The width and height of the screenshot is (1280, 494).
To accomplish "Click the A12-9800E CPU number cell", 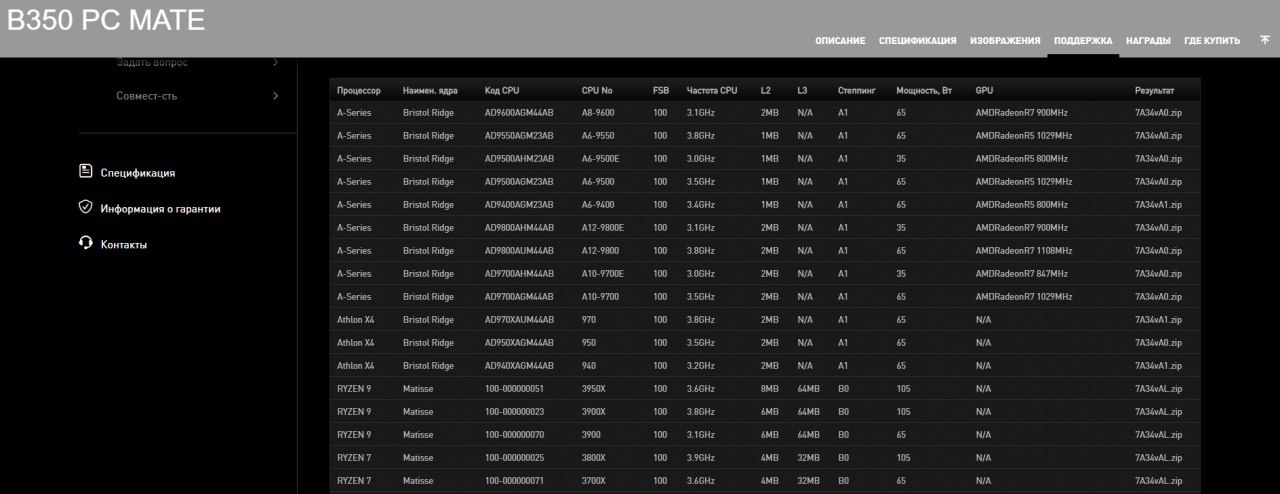I will [603, 228].
